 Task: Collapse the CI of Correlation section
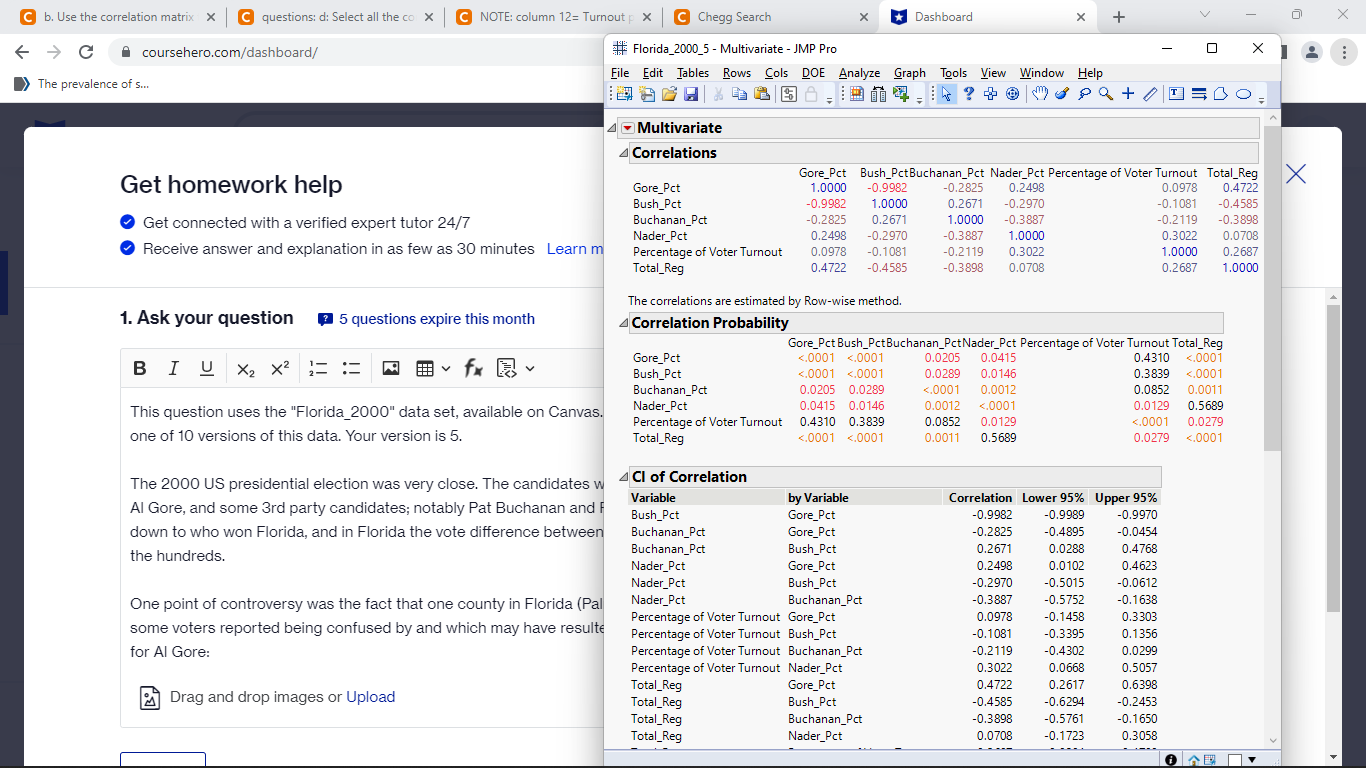[x=624, y=477]
